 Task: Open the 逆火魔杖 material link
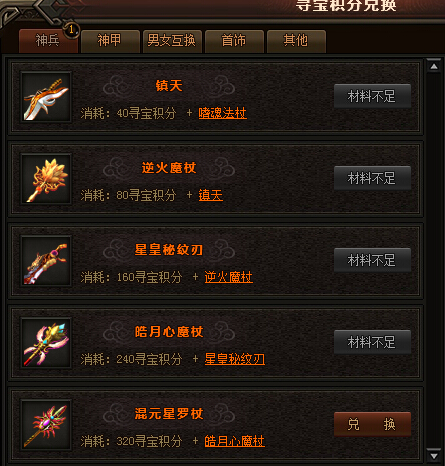tap(228, 277)
